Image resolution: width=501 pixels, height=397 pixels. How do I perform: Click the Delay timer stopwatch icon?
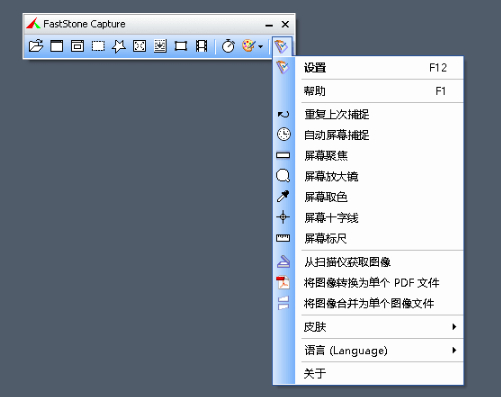click(228, 46)
